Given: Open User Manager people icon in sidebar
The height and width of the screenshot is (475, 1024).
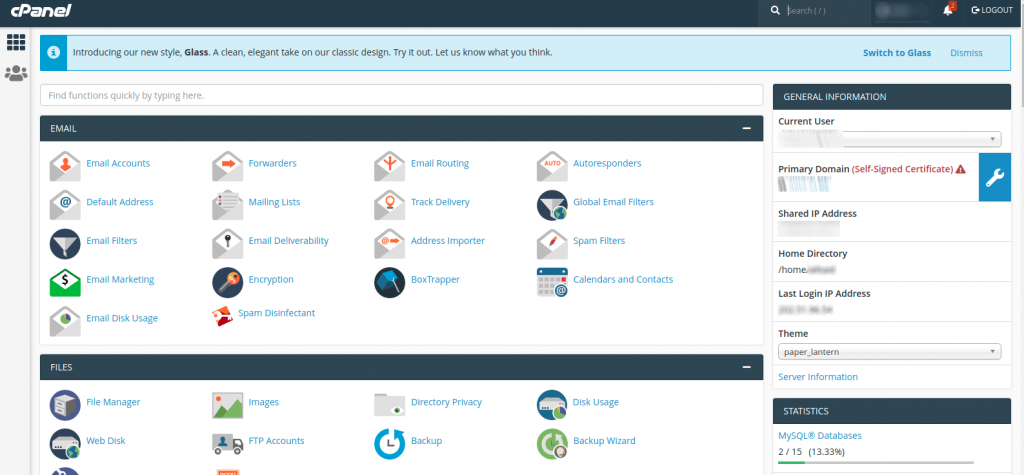Looking at the screenshot, I should (x=16, y=73).
